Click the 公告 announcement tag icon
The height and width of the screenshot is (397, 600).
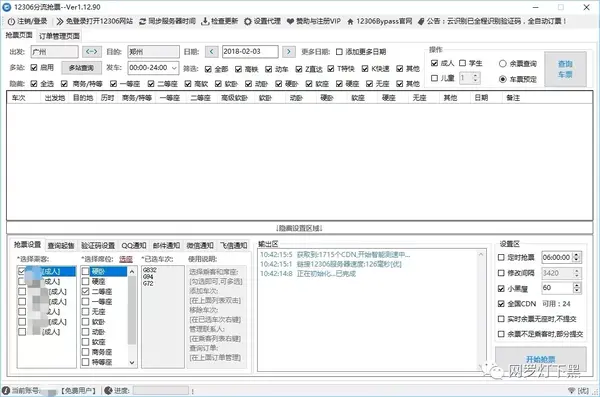coord(421,21)
